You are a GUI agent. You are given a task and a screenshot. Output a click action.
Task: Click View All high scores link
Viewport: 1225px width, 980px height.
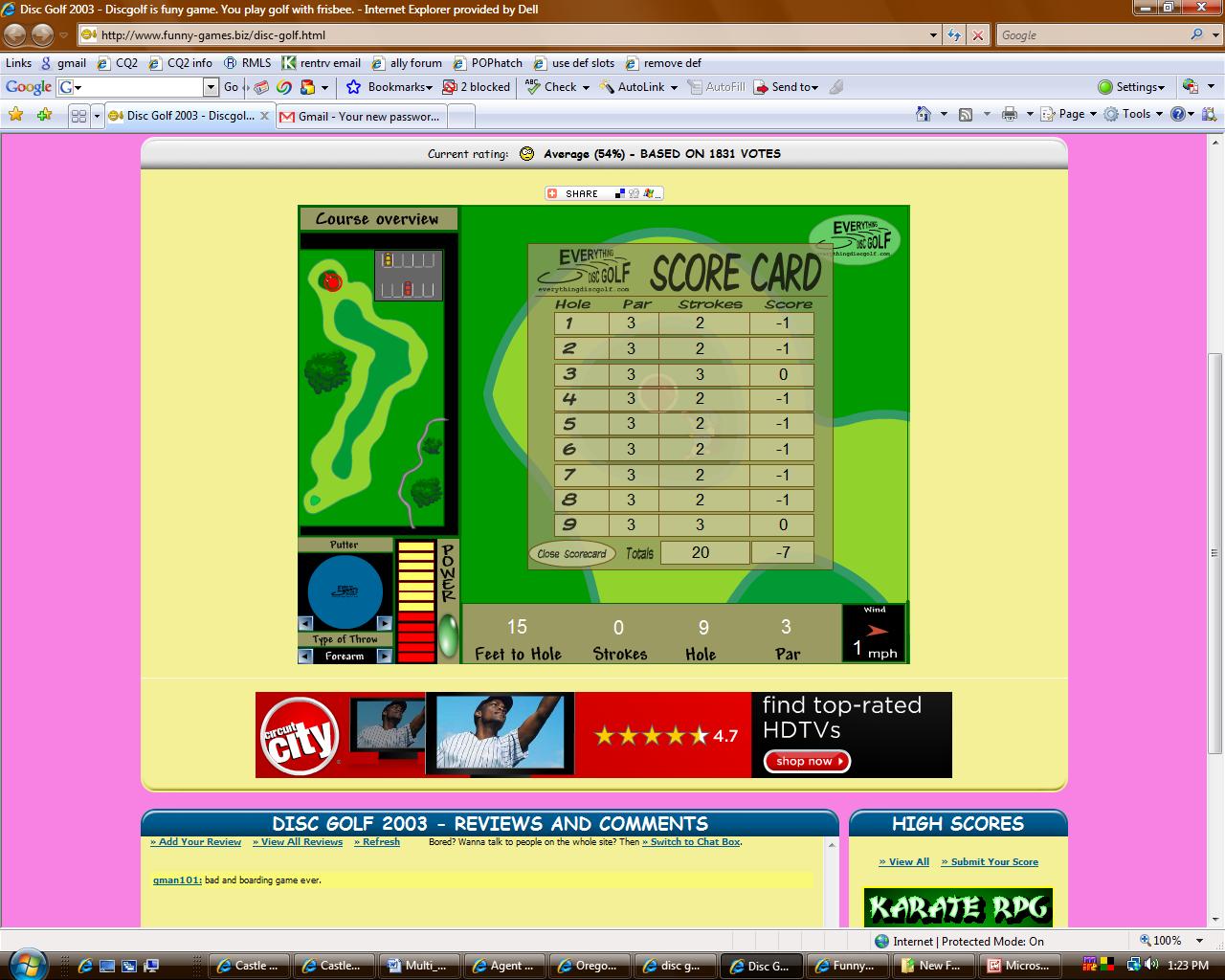(904, 862)
